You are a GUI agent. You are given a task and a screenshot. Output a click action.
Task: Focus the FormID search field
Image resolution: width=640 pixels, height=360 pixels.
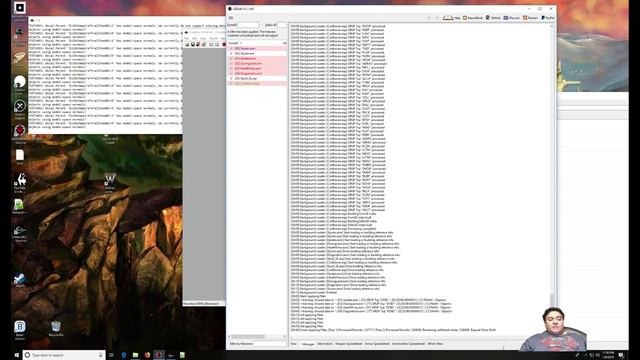(x=248, y=25)
